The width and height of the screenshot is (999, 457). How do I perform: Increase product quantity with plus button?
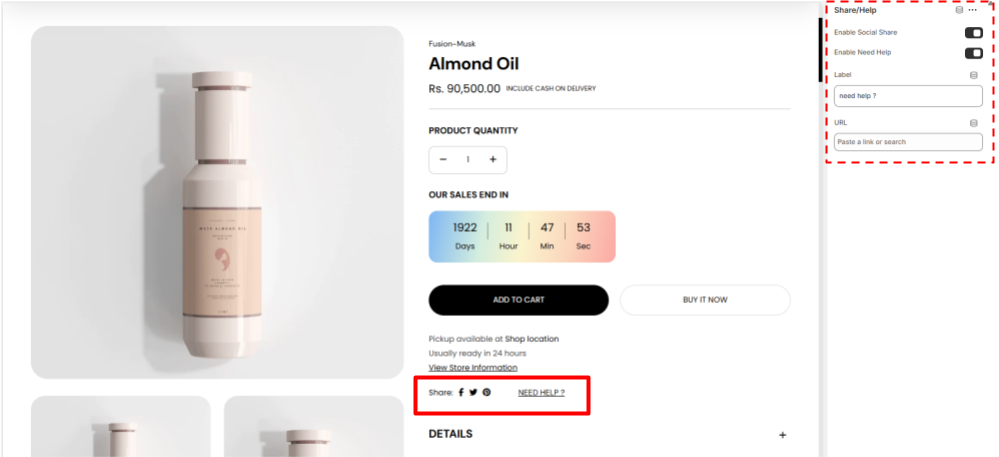pyautogui.click(x=493, y=160)
